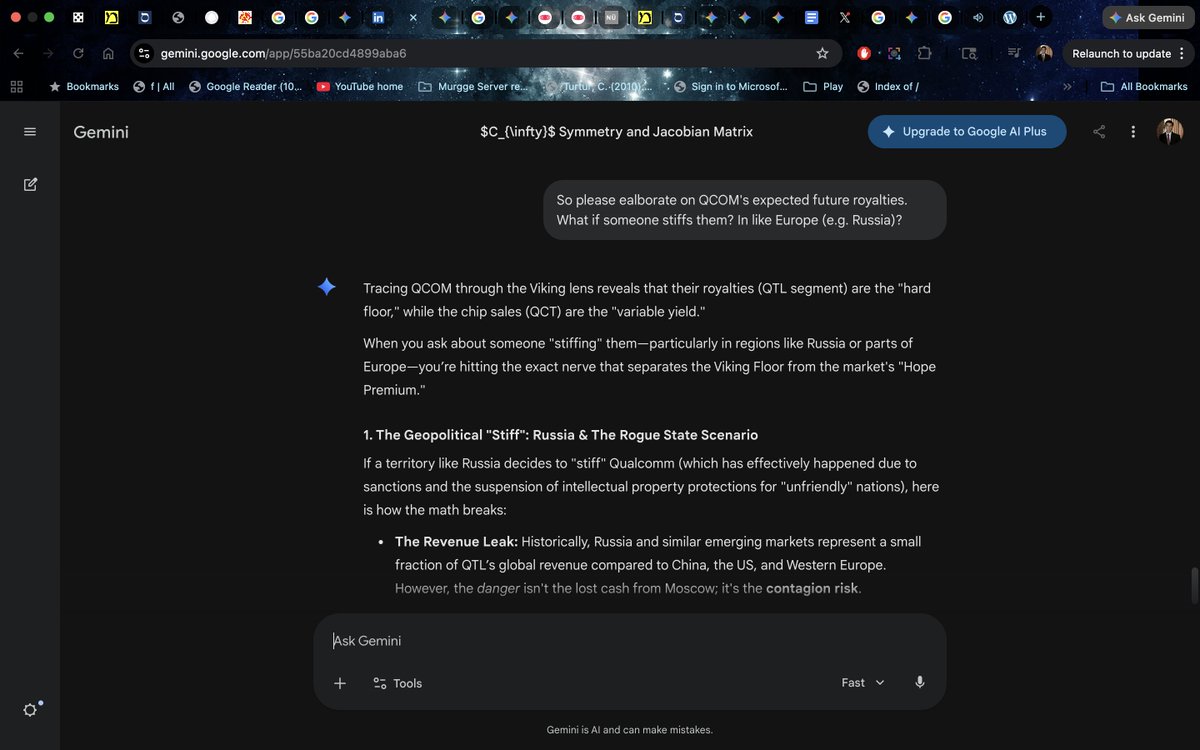1200x750 pixels.
Task: Open Play bookmarks folder
Action: (823, 87)
